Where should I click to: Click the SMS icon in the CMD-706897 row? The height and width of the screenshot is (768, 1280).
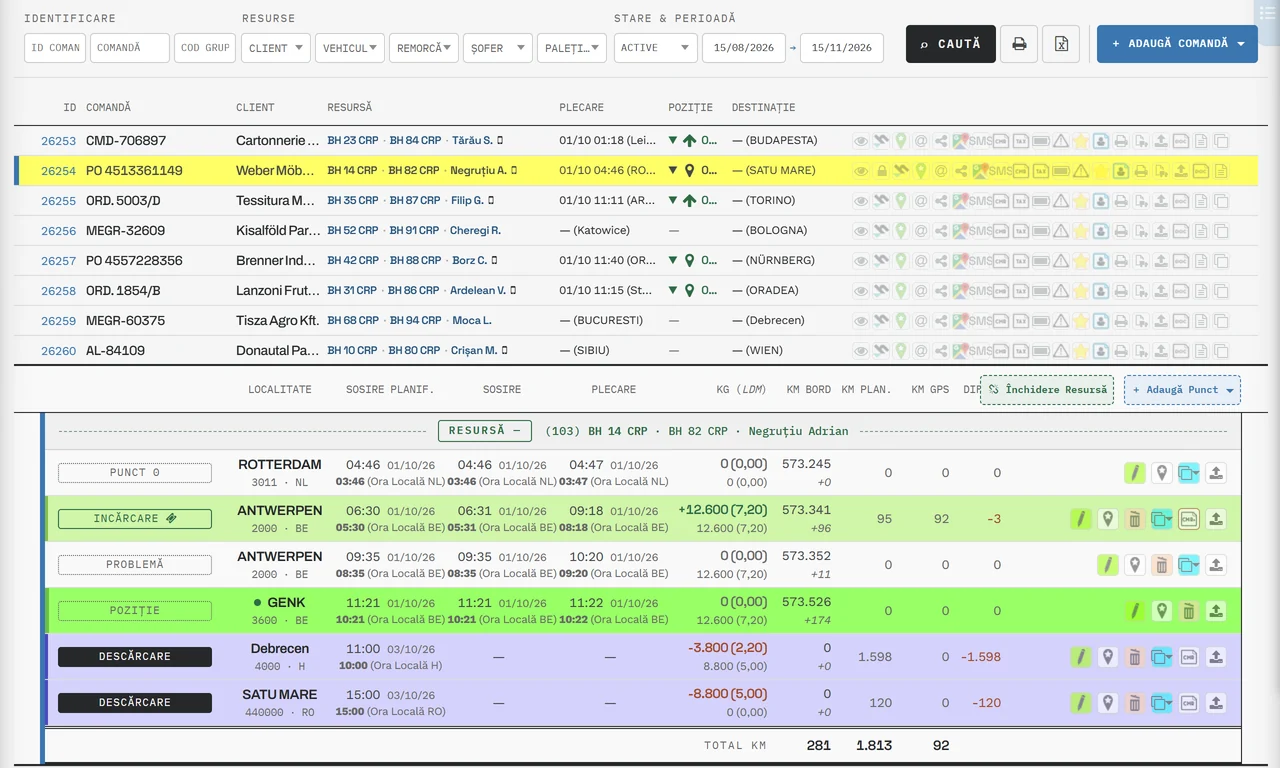point(981,141)
